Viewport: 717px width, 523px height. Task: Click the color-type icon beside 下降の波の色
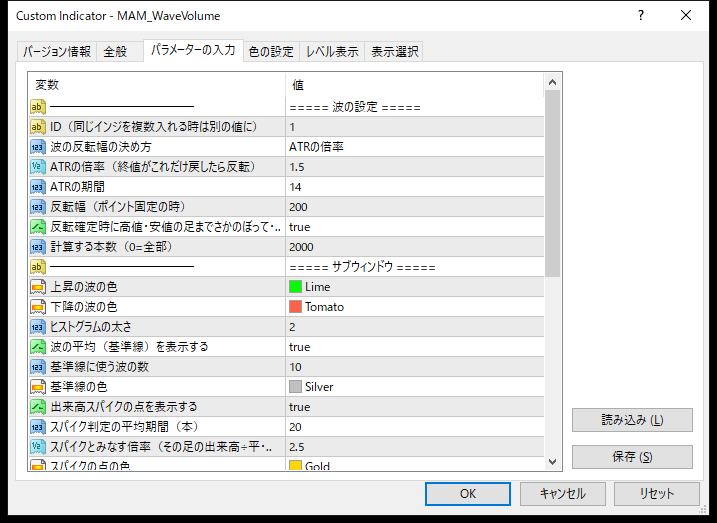[38, 307]
